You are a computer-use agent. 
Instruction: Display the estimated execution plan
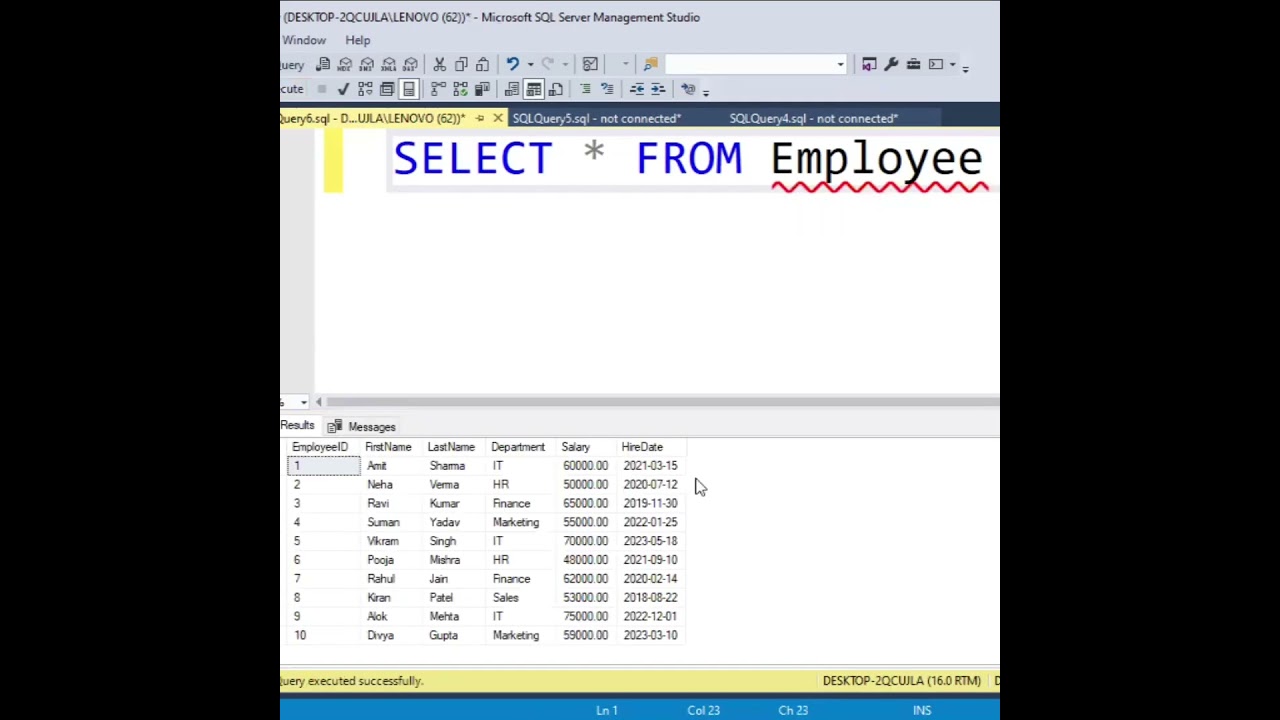(x=365, y=89)
